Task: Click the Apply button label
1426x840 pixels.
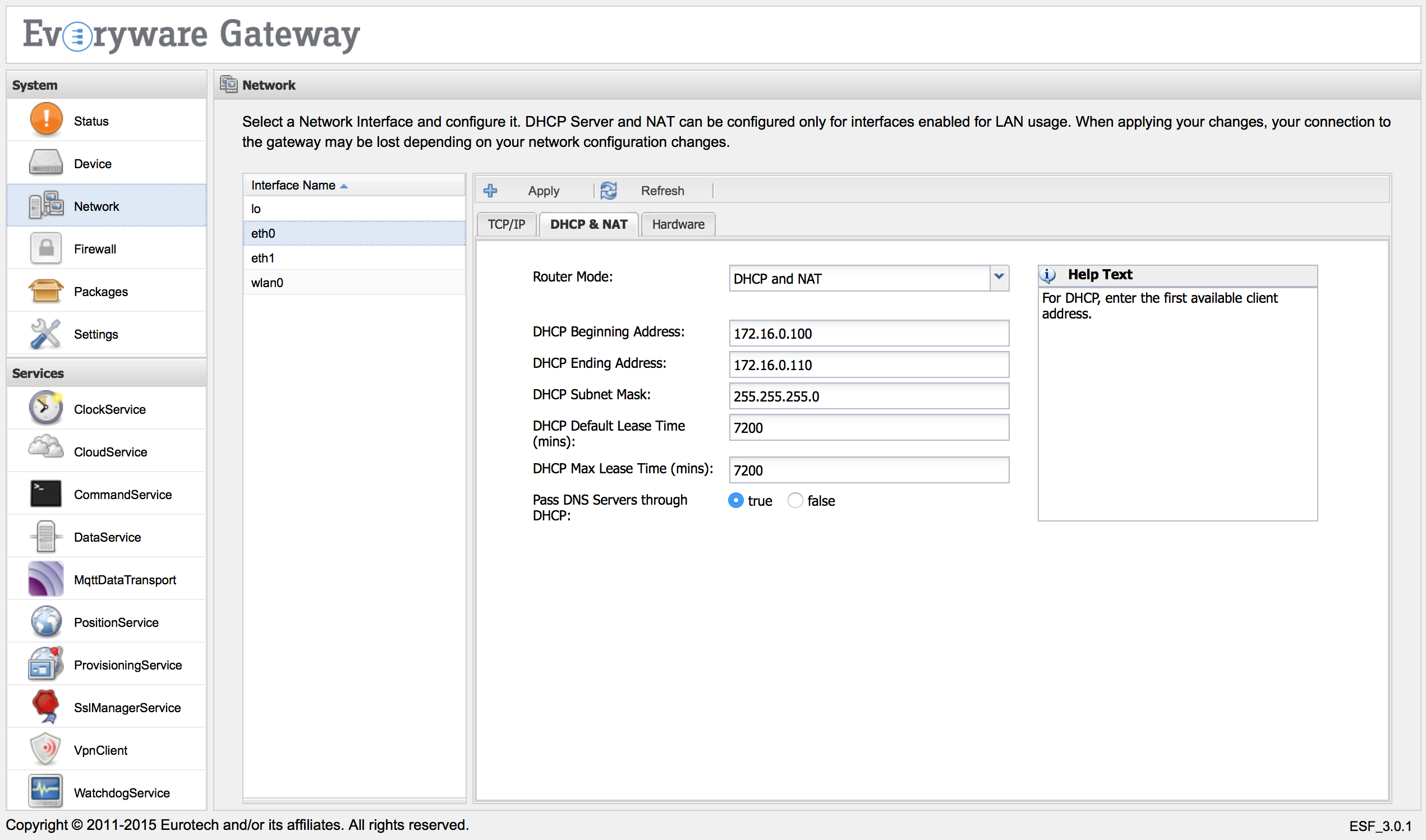Action: [544, 191]
